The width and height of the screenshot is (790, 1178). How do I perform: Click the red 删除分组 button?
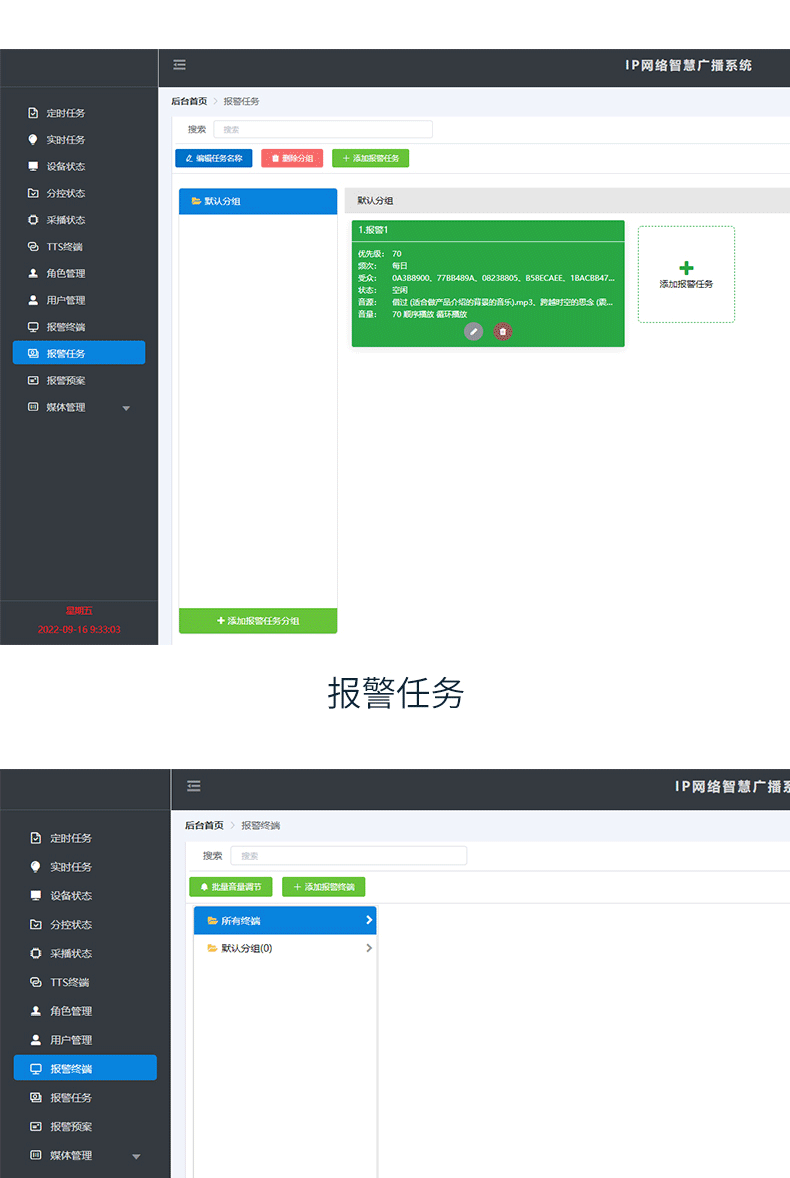click(x=292, y=159)
